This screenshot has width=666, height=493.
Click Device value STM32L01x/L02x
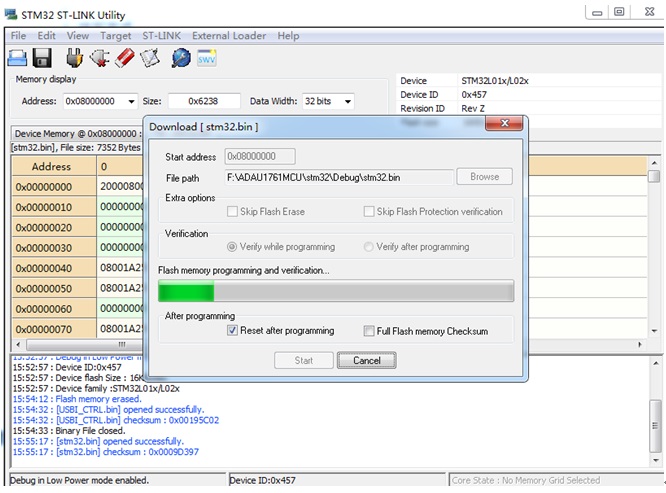(x=495, y=81)
